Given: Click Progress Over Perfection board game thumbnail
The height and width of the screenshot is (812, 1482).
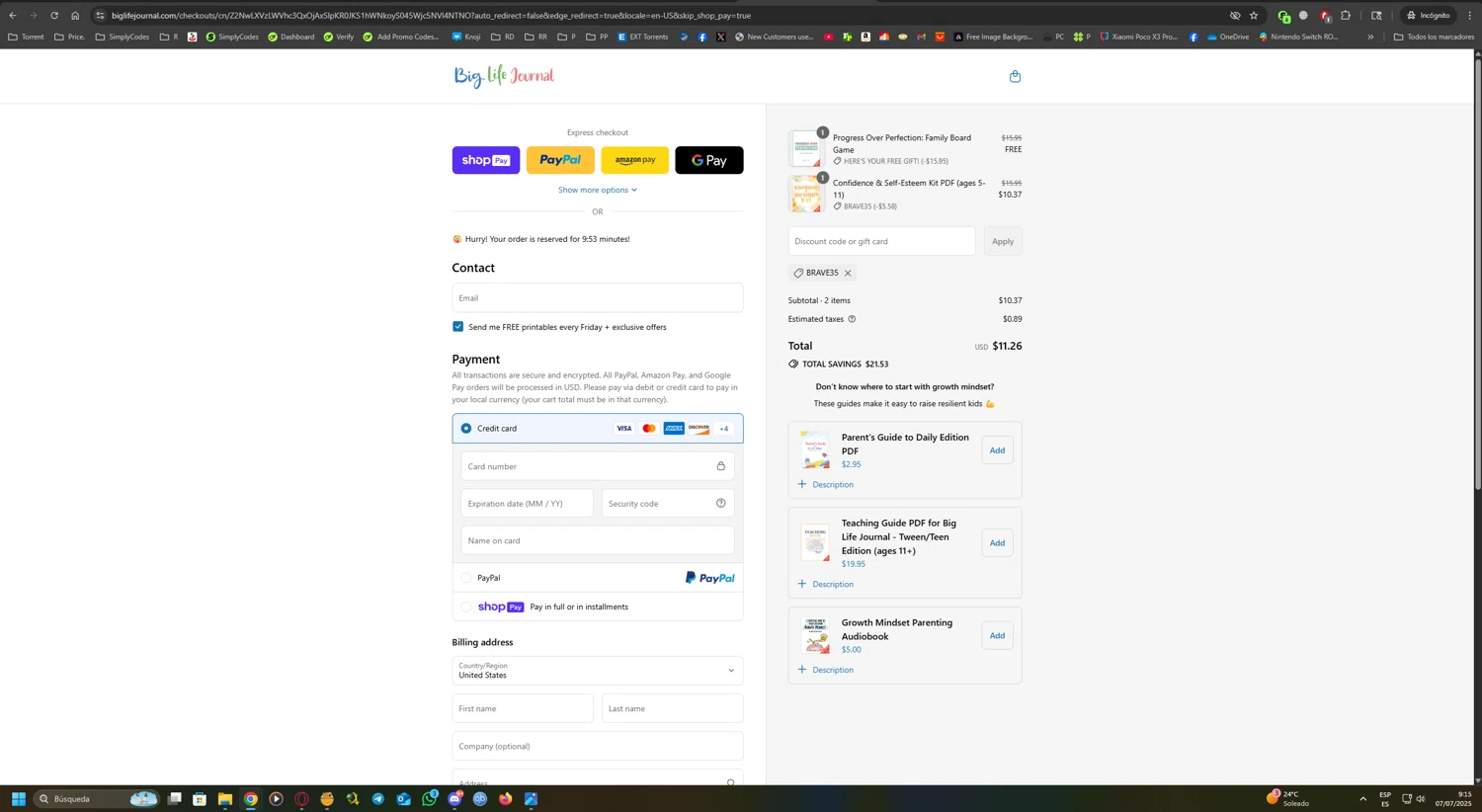Looking at the screenshot, I should (x=806, y=149).
